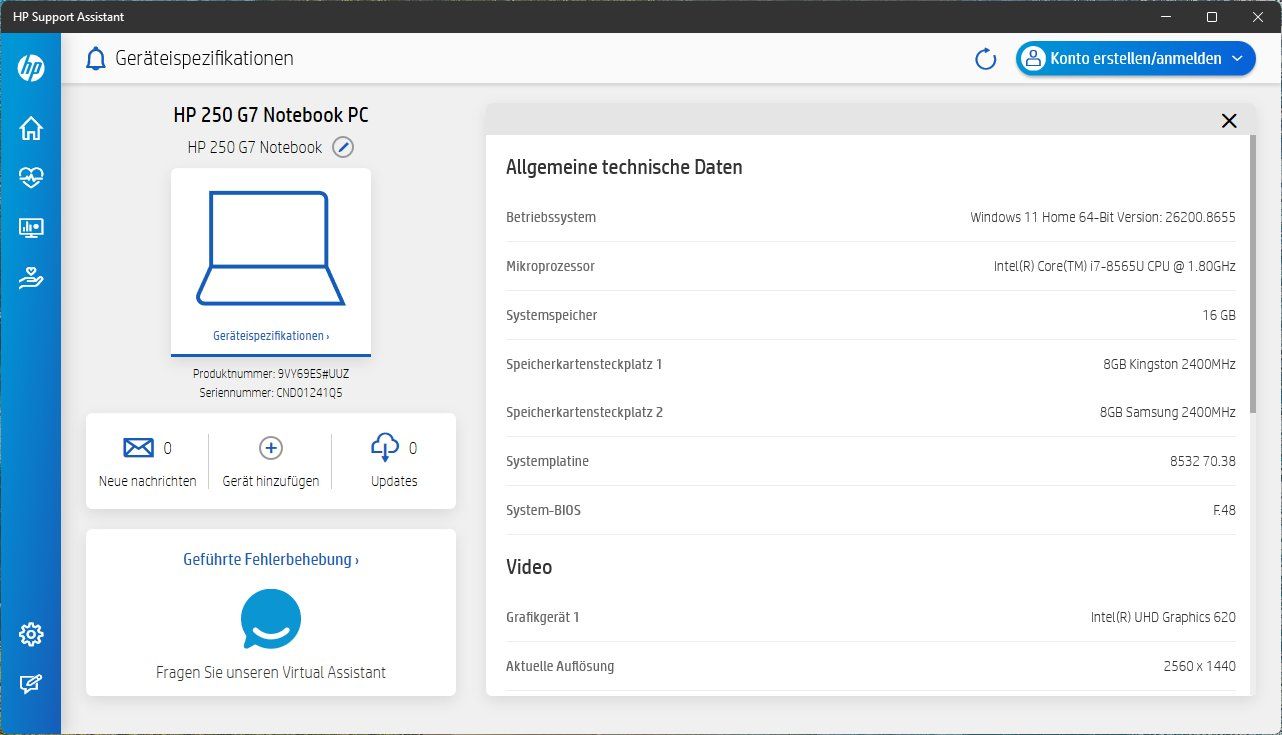Click the refresh icon in header
This screenshot has width=1282, height=735.
(x=986, y=59)
